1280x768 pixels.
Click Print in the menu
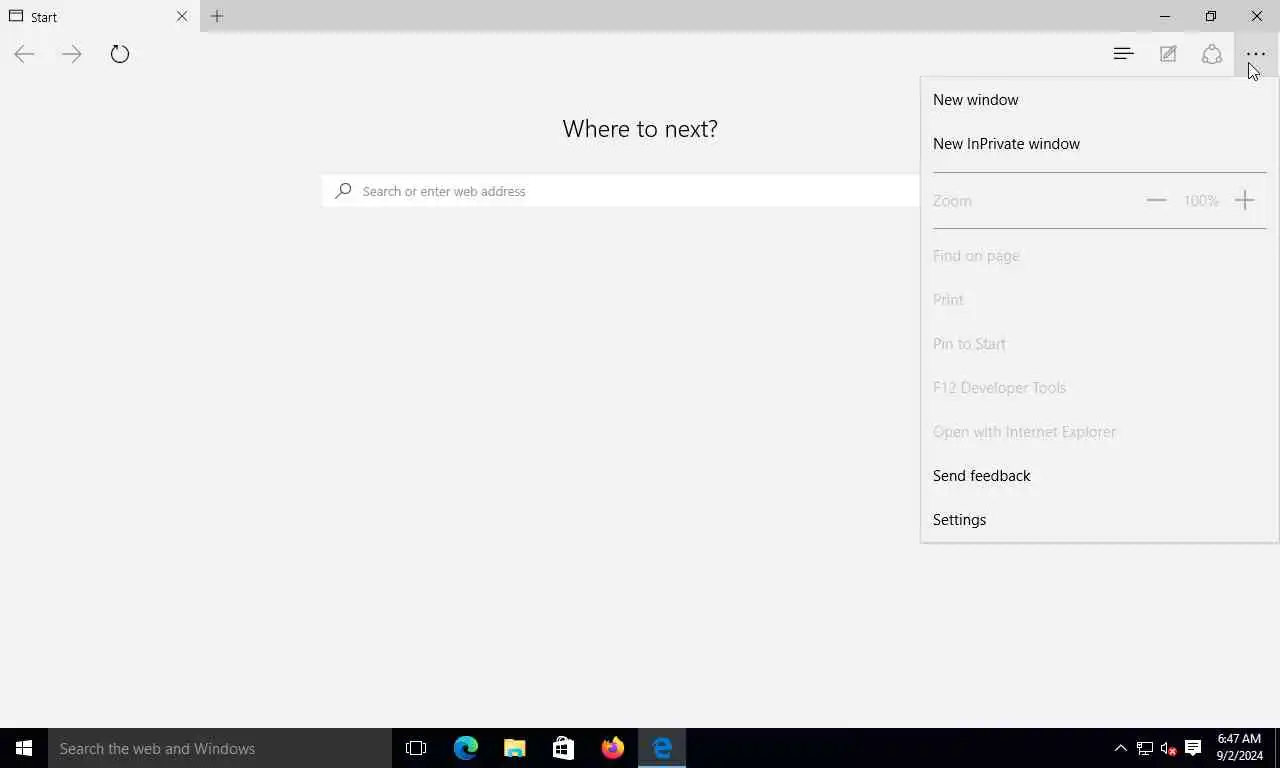tap(1099, 300)
